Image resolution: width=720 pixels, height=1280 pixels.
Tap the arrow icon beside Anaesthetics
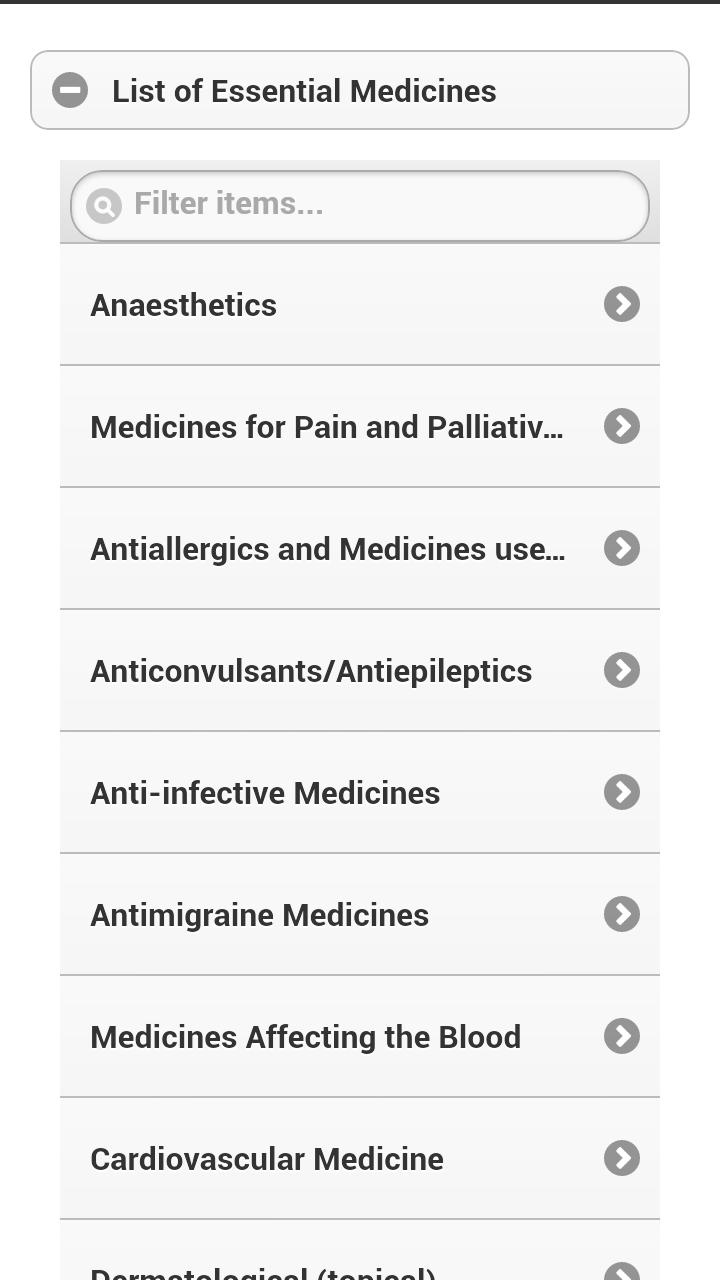pyautogui.click(x=622, y=304)
